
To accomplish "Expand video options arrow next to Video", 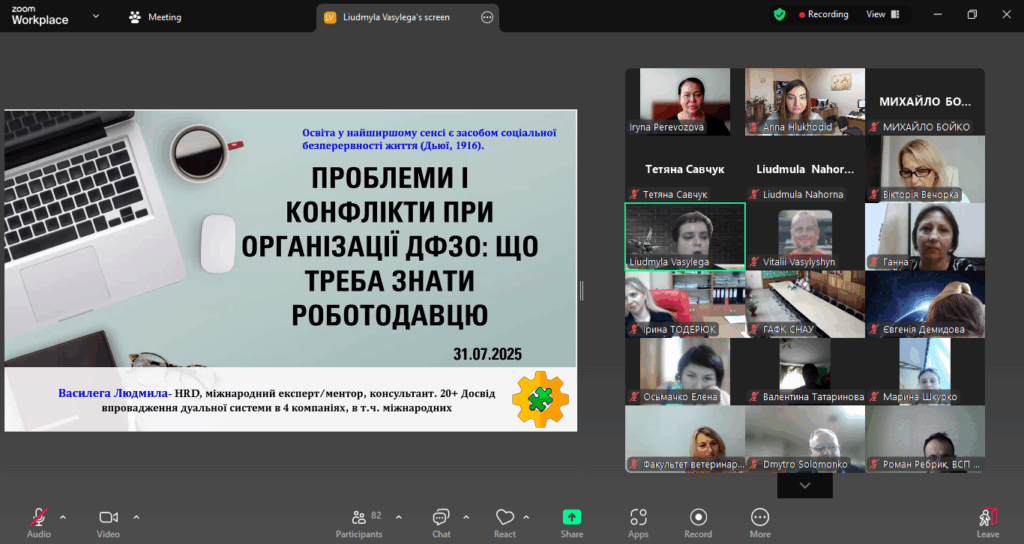I will click(136, 517).
